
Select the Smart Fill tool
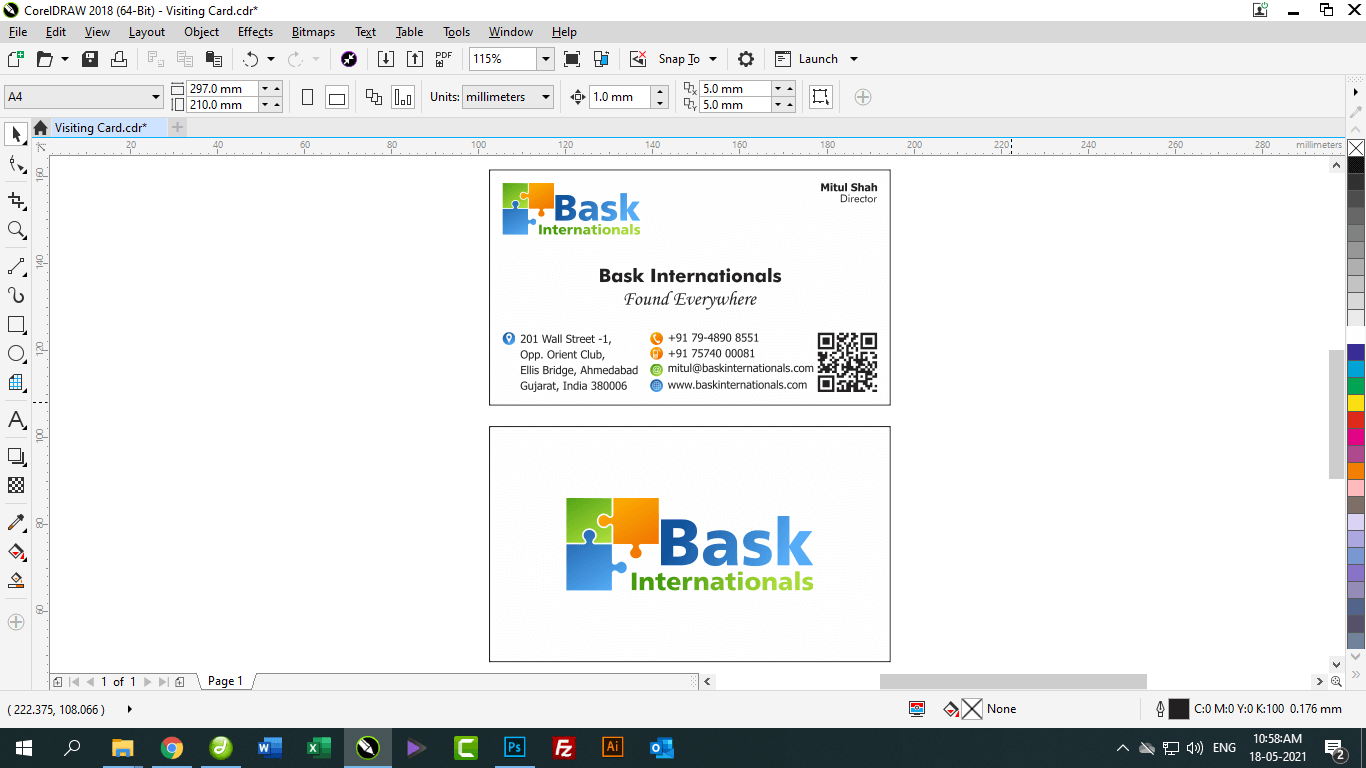pyautogui.click(x=16, y=580)
